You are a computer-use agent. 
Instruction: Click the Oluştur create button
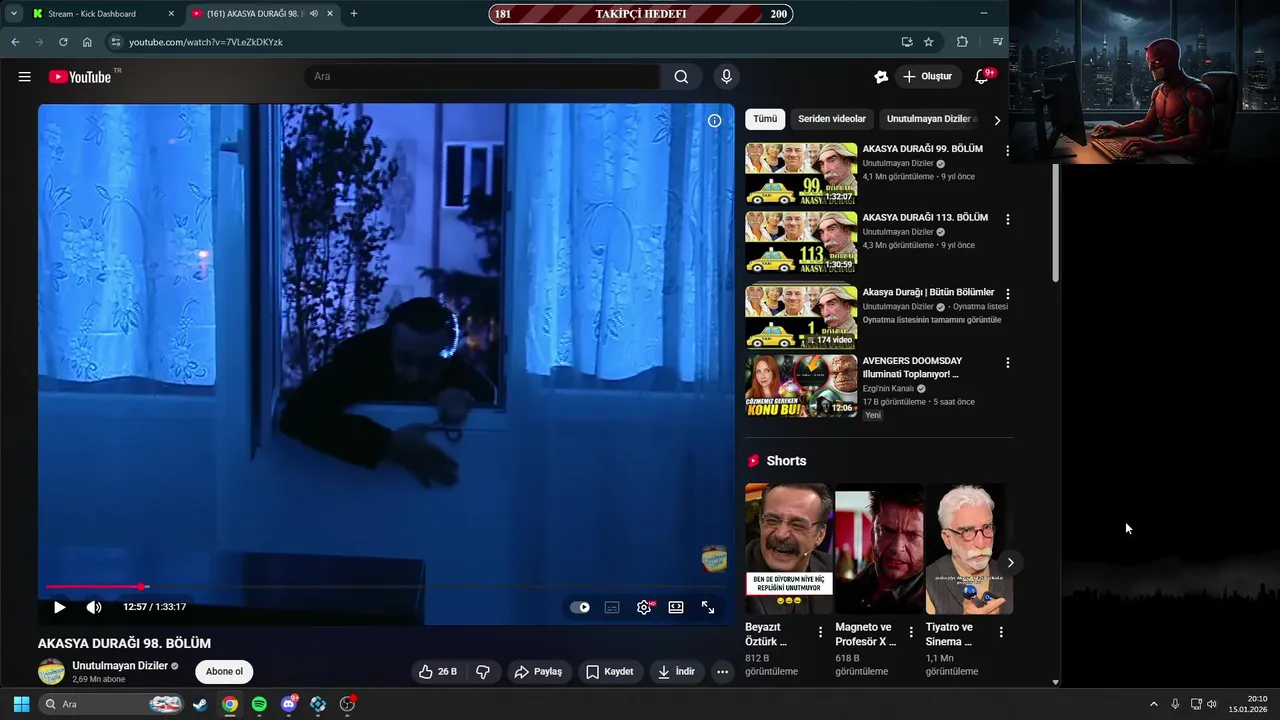pos(928,77)
